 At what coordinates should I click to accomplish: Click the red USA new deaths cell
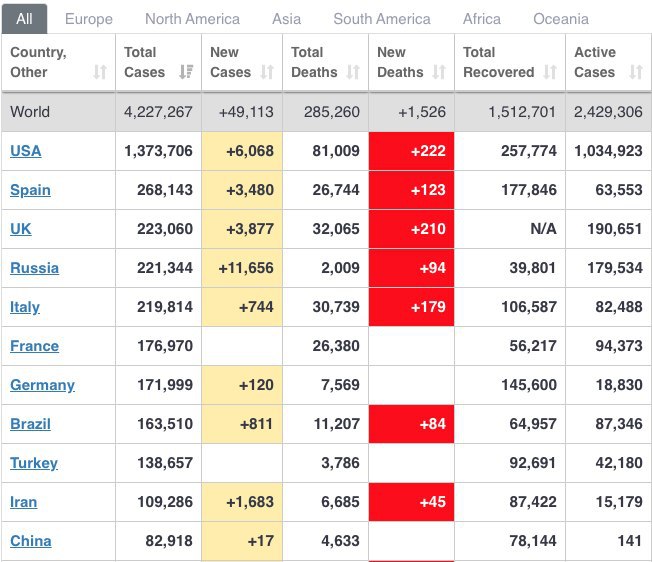[x=411, y=151]
